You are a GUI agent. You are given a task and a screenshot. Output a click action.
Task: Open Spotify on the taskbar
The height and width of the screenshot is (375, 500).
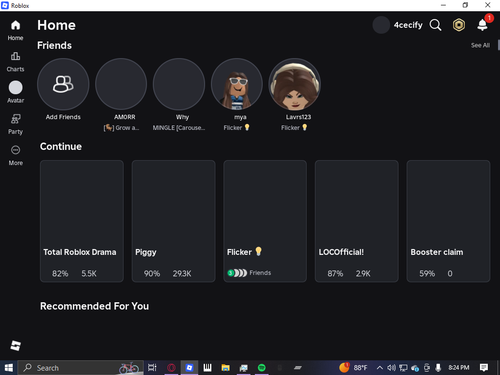pyautogui.click(x=262, y=368)
